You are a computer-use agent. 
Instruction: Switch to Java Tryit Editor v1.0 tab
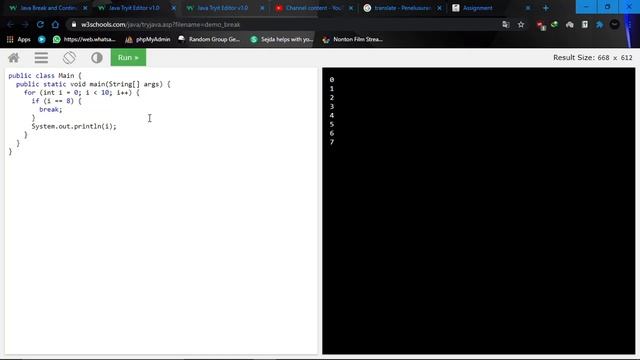[134, 8]
